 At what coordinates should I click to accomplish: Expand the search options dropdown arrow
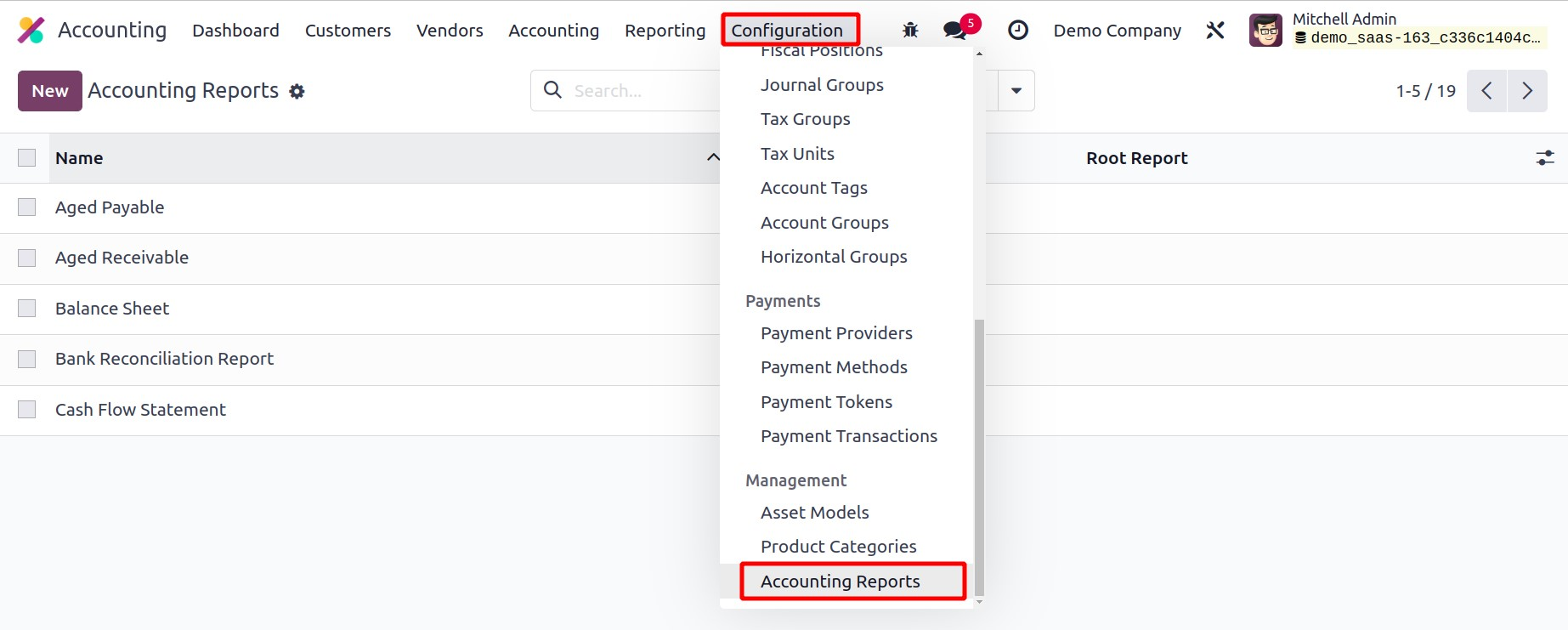1016,91
